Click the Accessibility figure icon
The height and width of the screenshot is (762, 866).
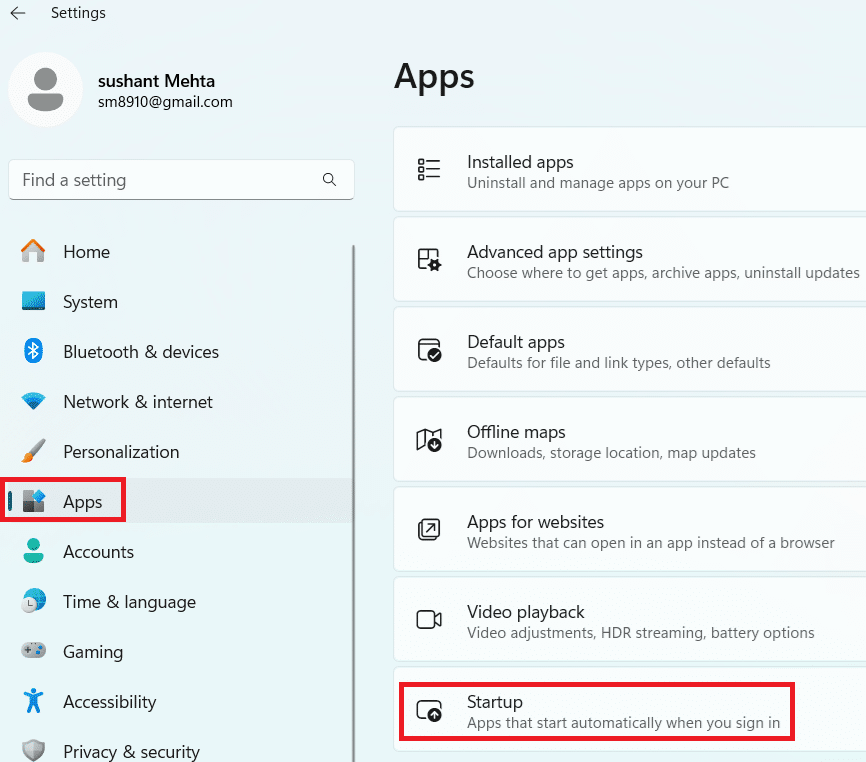34,702
